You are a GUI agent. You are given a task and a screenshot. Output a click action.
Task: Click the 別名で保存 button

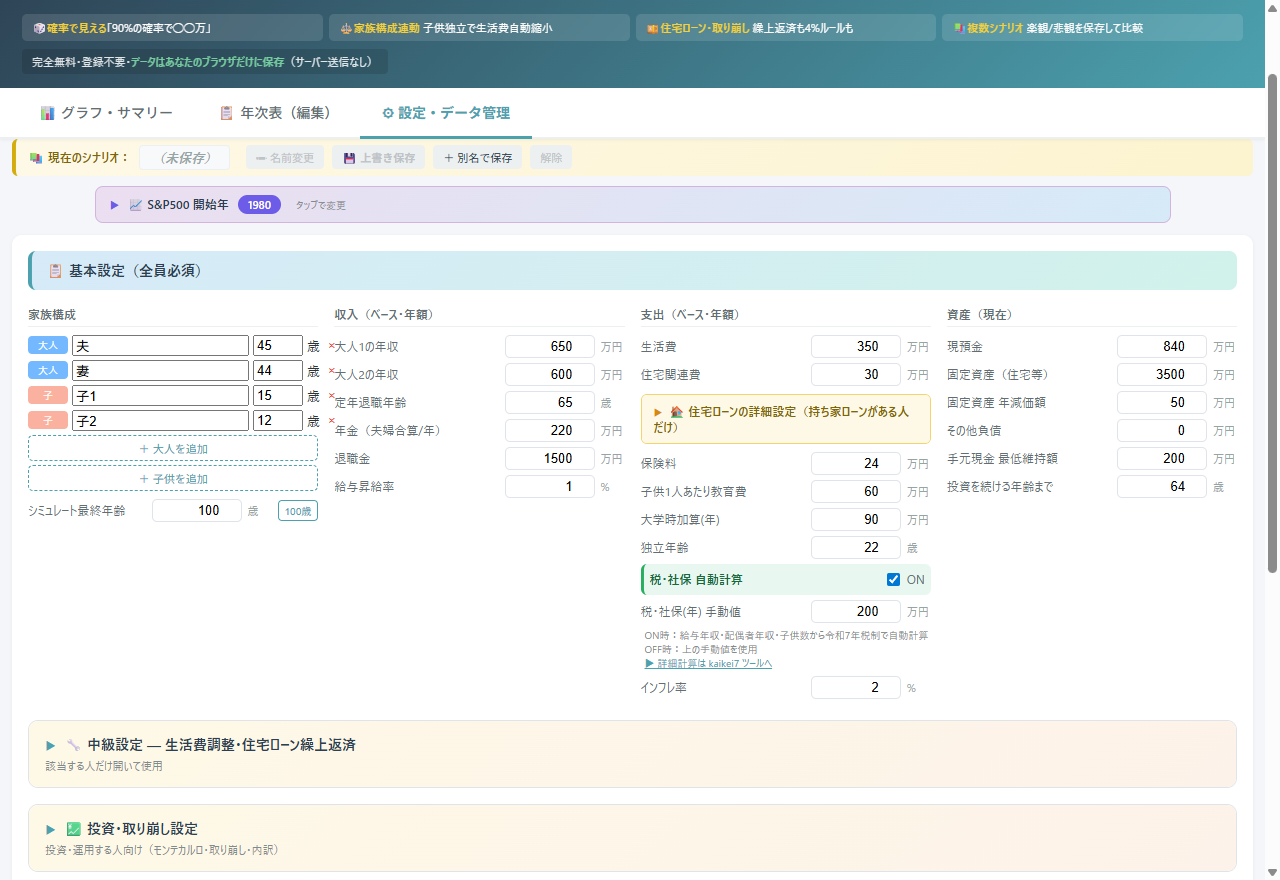click(478, 158)
